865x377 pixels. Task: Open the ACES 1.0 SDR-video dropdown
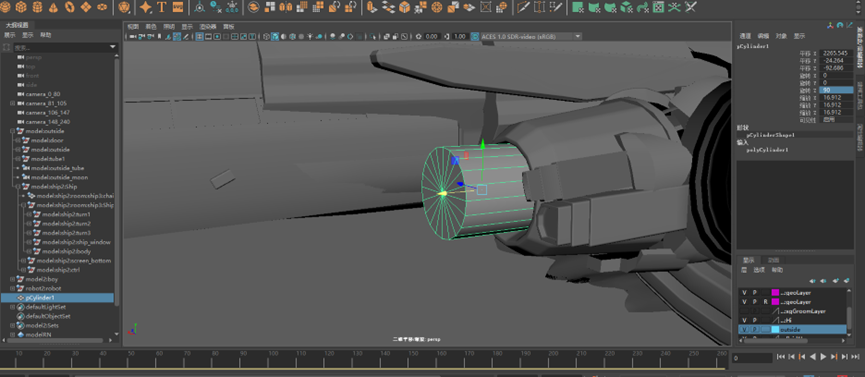pyautogui.click(x=531, y=36)
